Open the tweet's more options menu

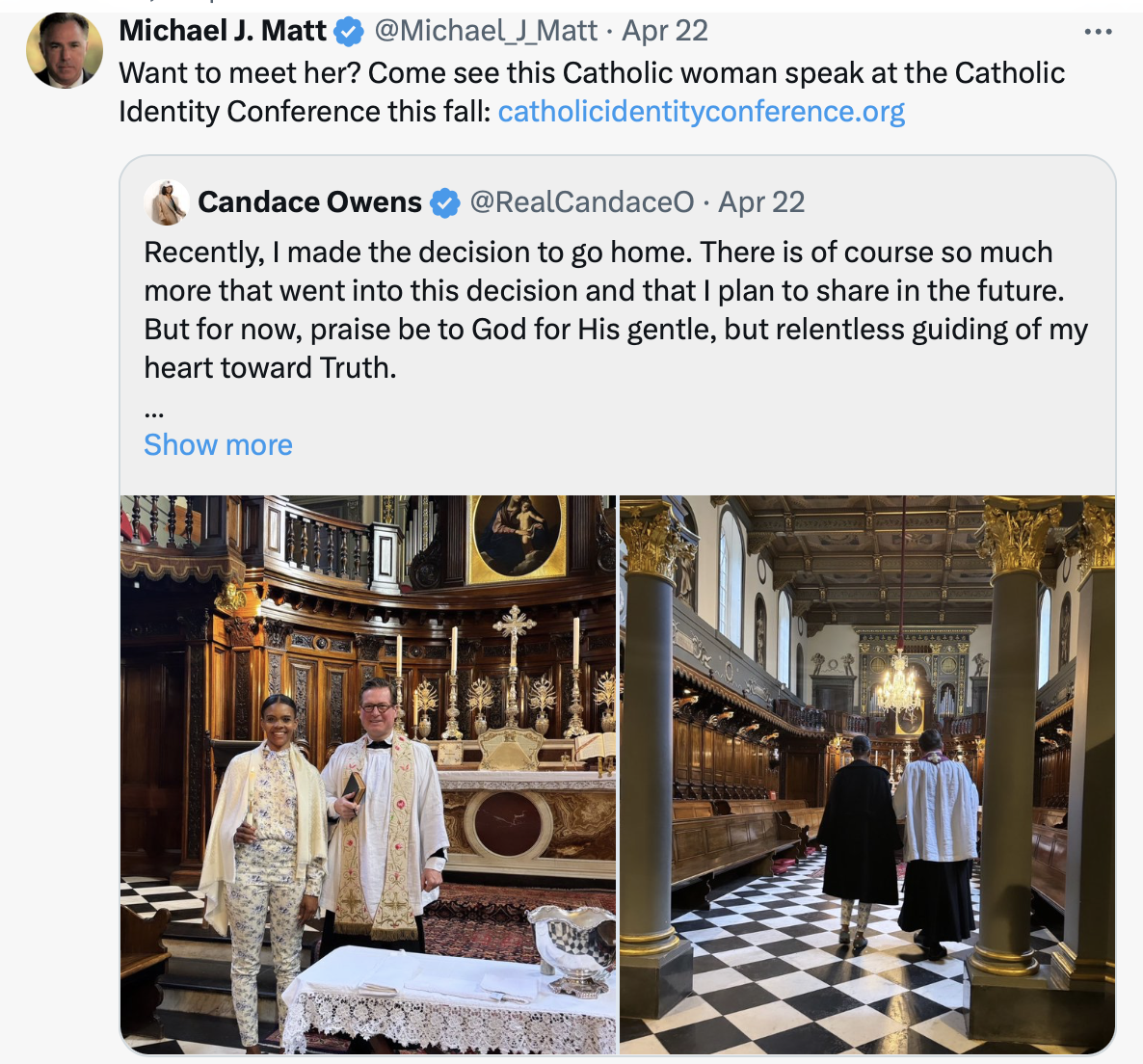point(1098,32)
